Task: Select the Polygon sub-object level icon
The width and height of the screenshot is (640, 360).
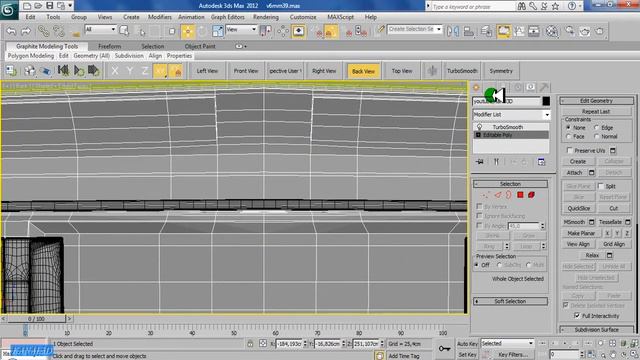Action: pos(520,195)
